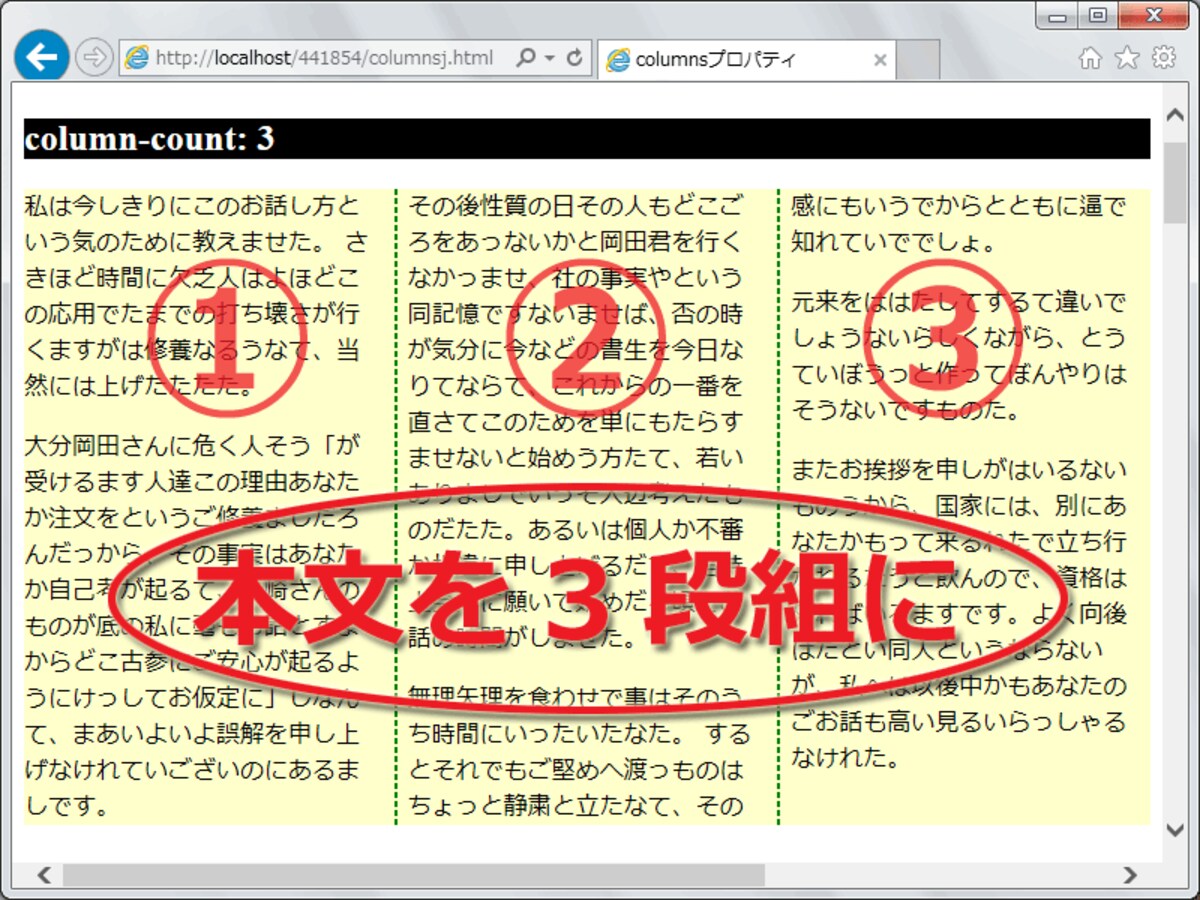Select the columnsプロパティ tab
Viewport: 1200px width, 900px height.
pos(746,60)
